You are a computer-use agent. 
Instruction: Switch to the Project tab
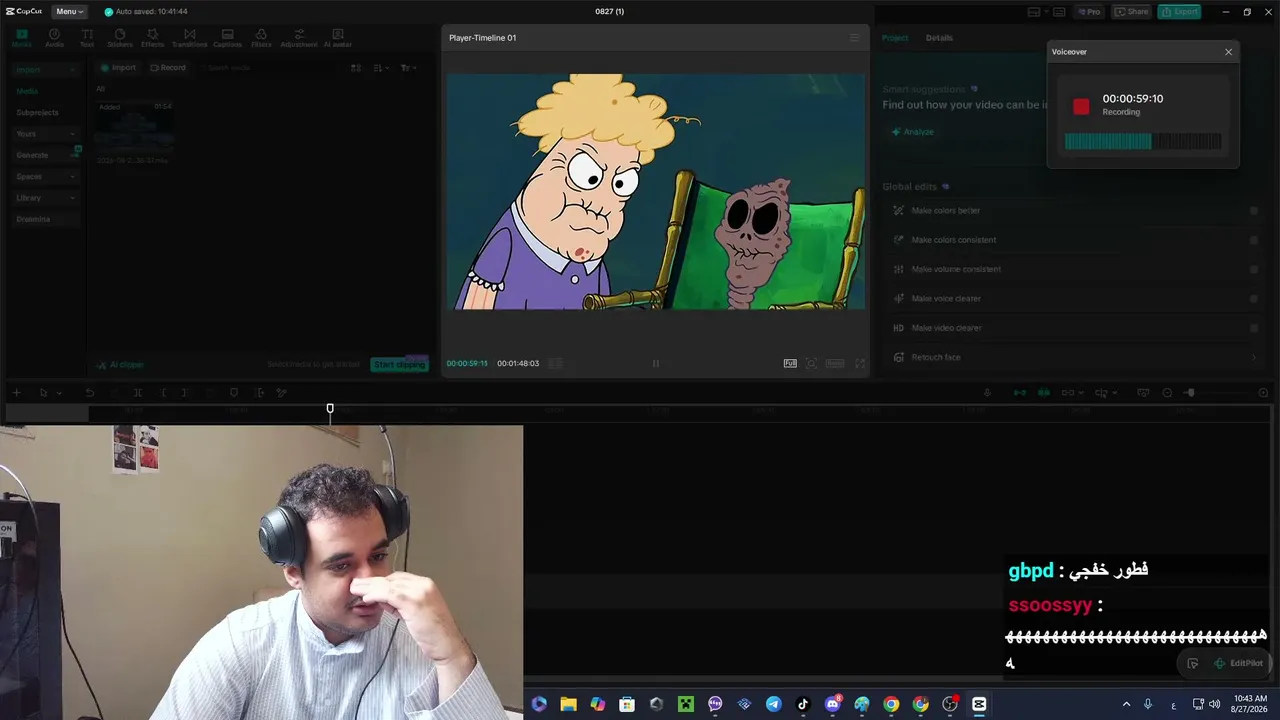tap(895, 38)
